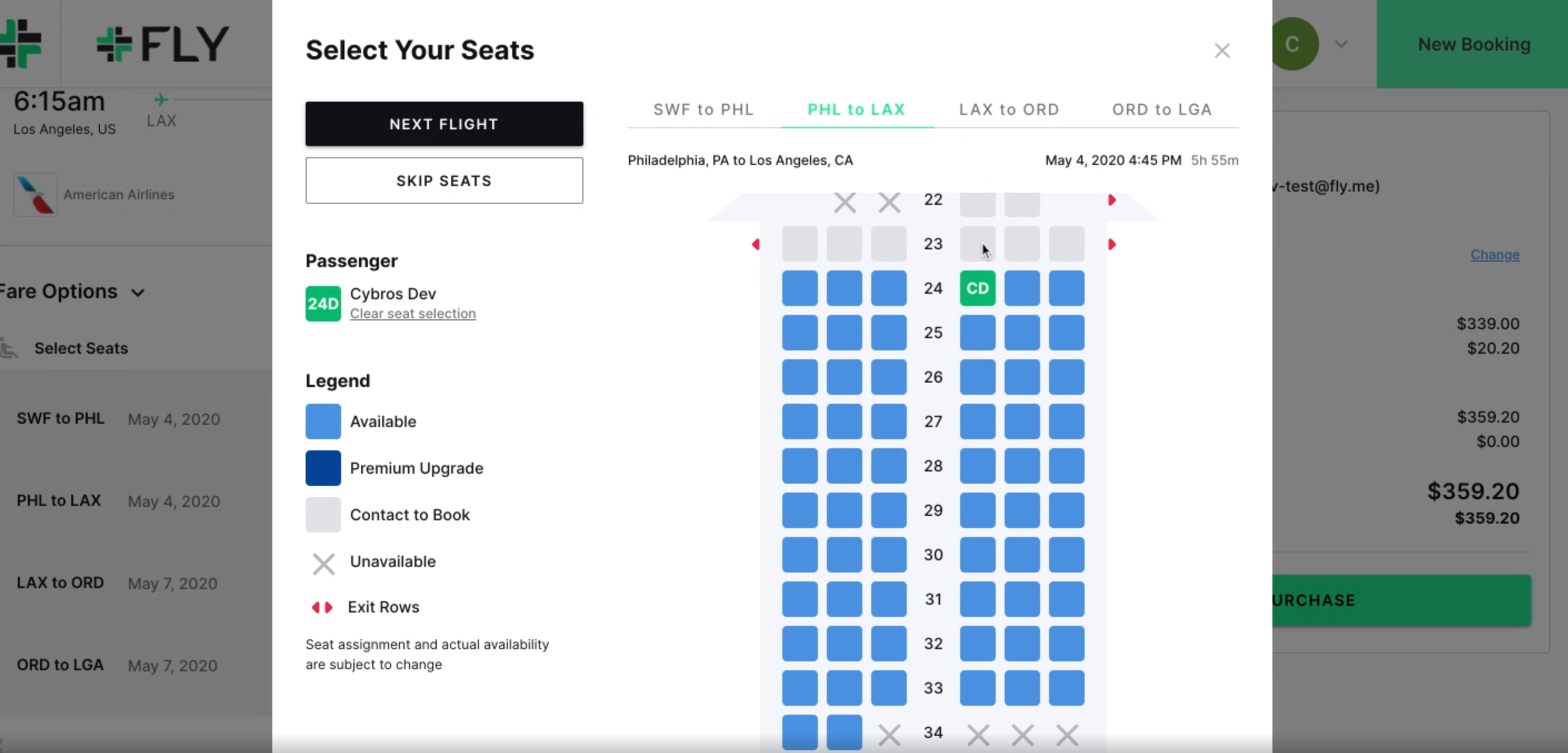1568x753 pixels.
Task: Click the user avatar circle labeled C
Action: coord(1292,44)
